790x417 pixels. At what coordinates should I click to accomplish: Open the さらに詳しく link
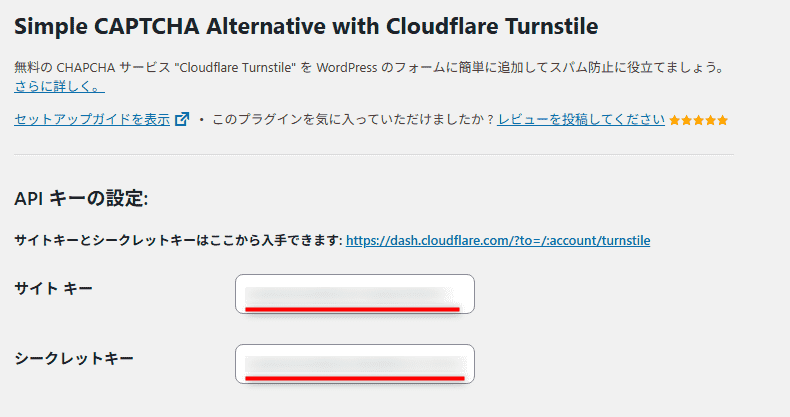coord(59,87)
